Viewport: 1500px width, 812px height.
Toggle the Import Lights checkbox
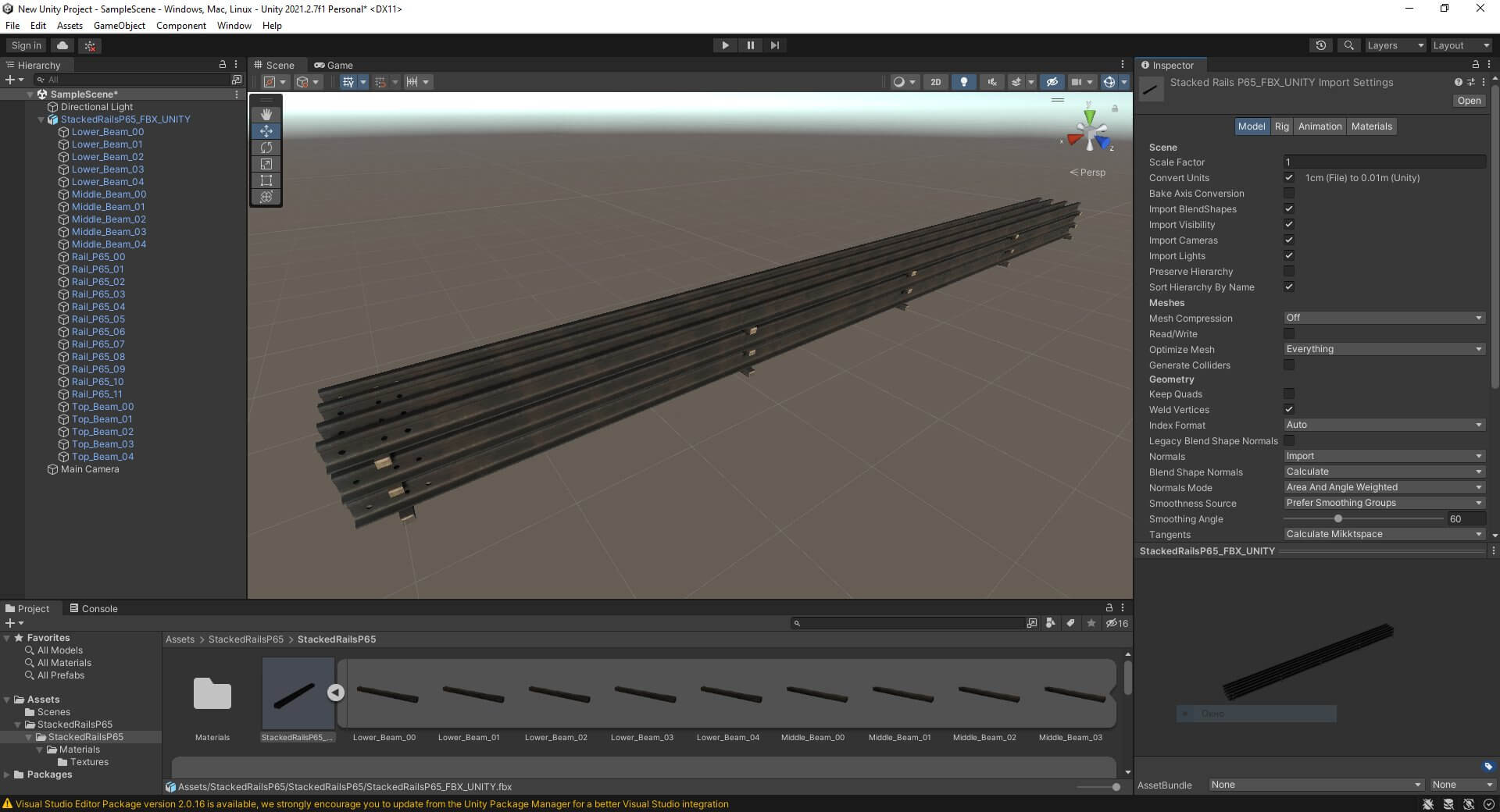(1289, 255)
